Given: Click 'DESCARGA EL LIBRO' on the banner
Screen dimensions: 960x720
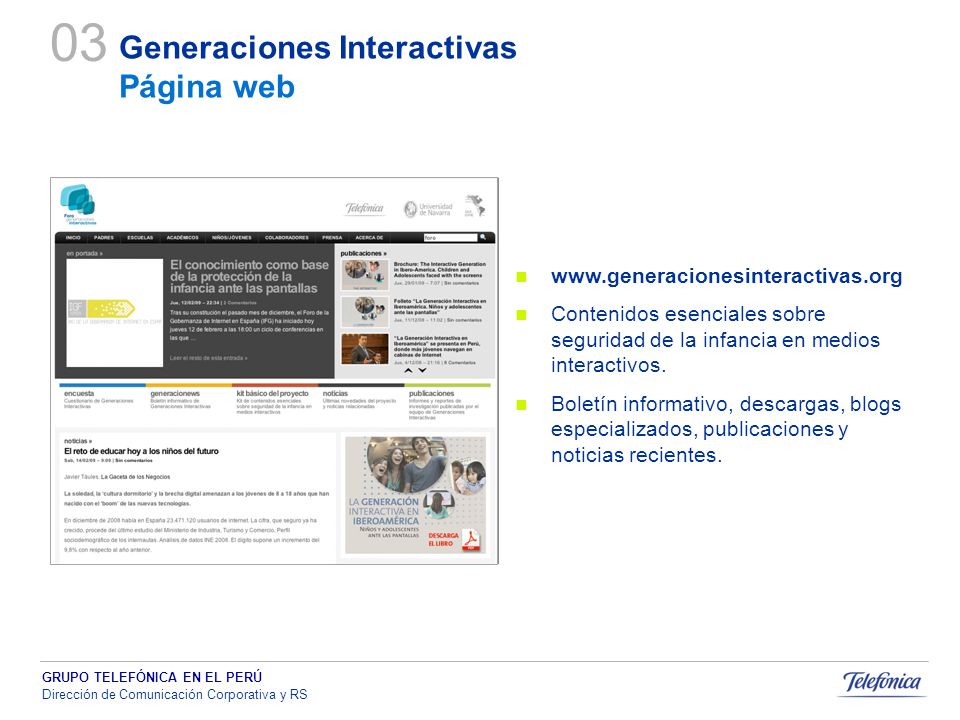Looking at the screenshot, I should point(443,539).
